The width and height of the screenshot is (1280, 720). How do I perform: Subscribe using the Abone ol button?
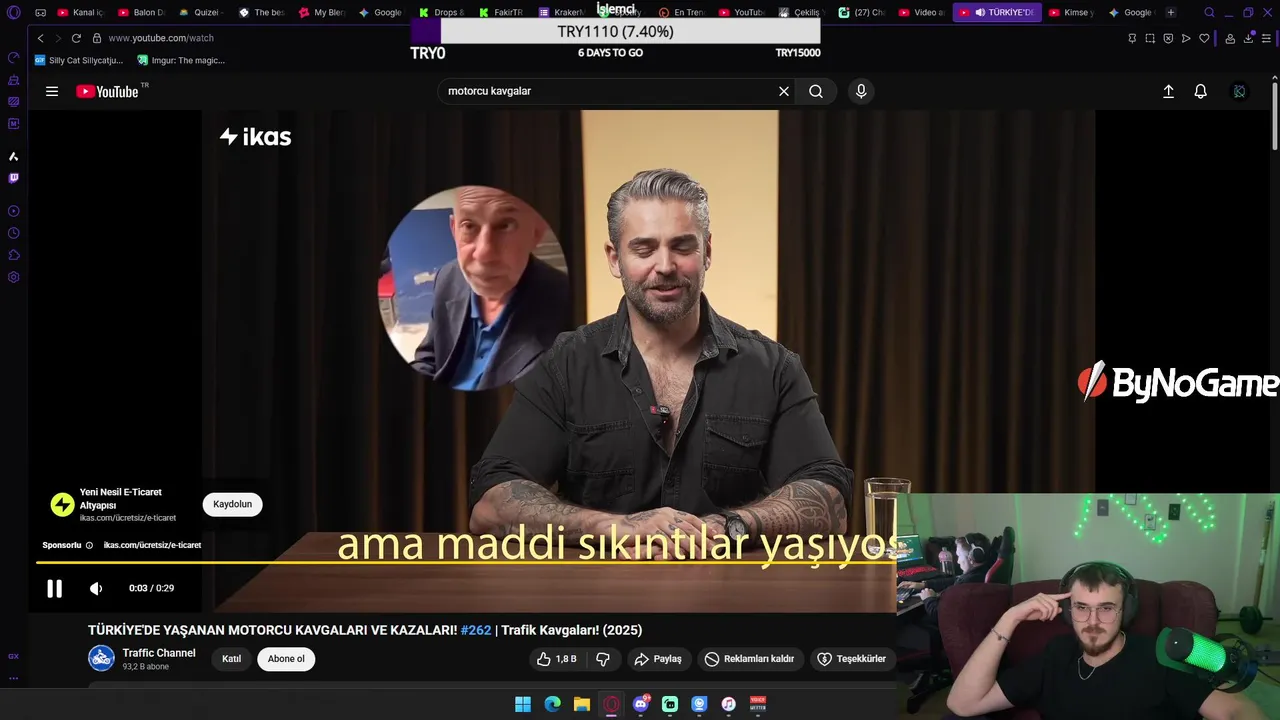(286, 659)
